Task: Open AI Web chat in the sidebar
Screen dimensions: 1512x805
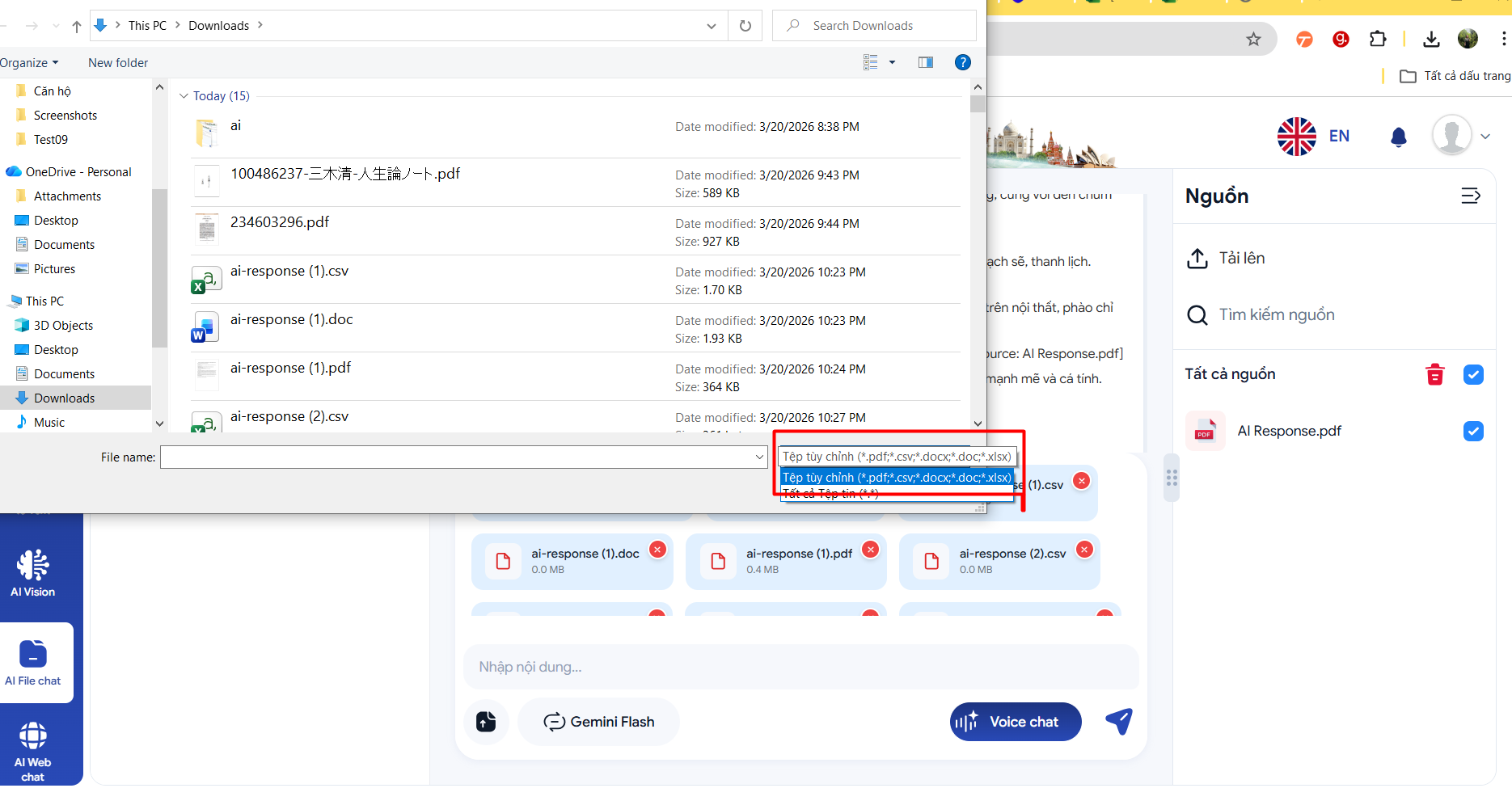Action: (x=33, y=751)
